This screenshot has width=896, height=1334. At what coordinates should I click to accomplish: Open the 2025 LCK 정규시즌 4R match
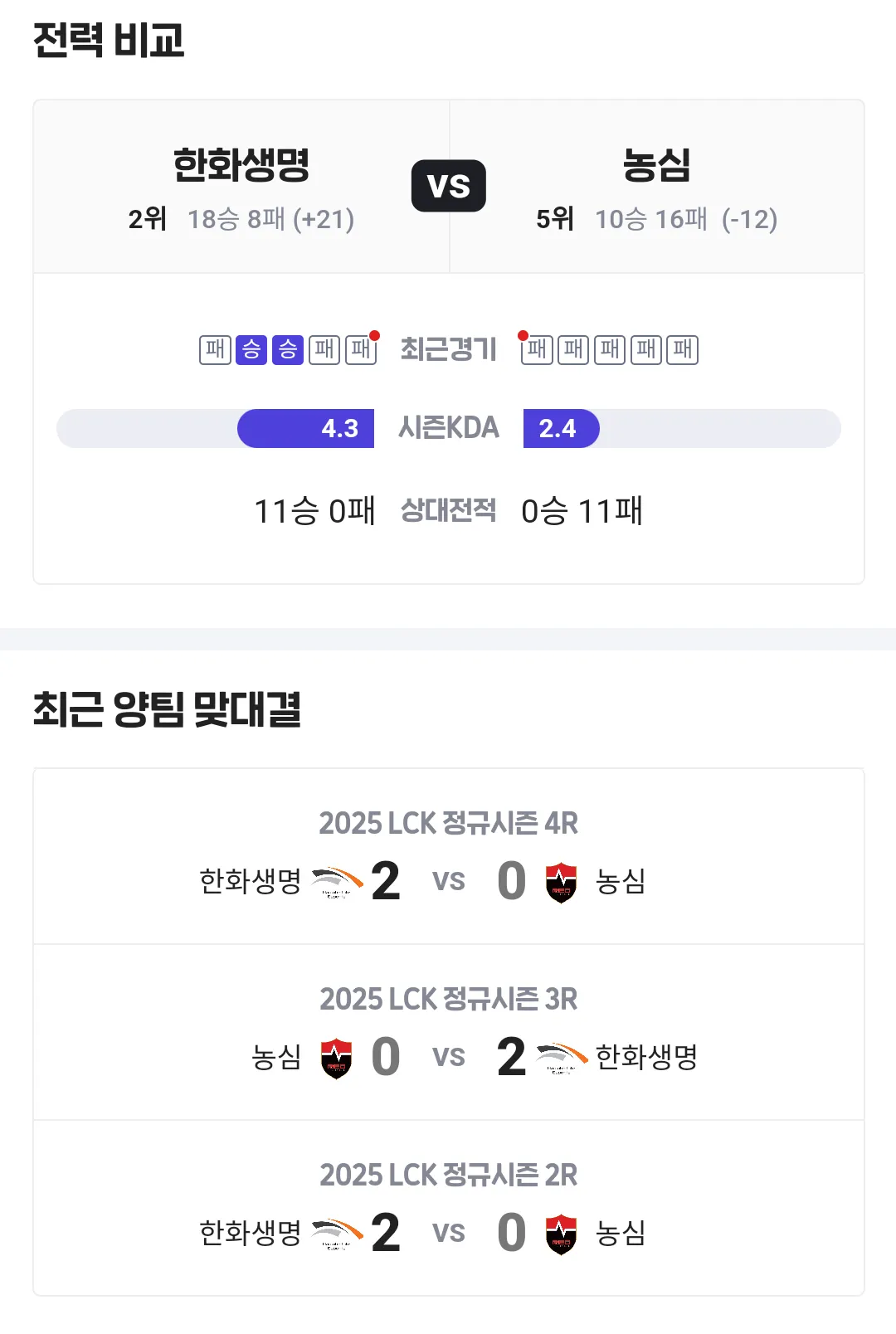449,856
